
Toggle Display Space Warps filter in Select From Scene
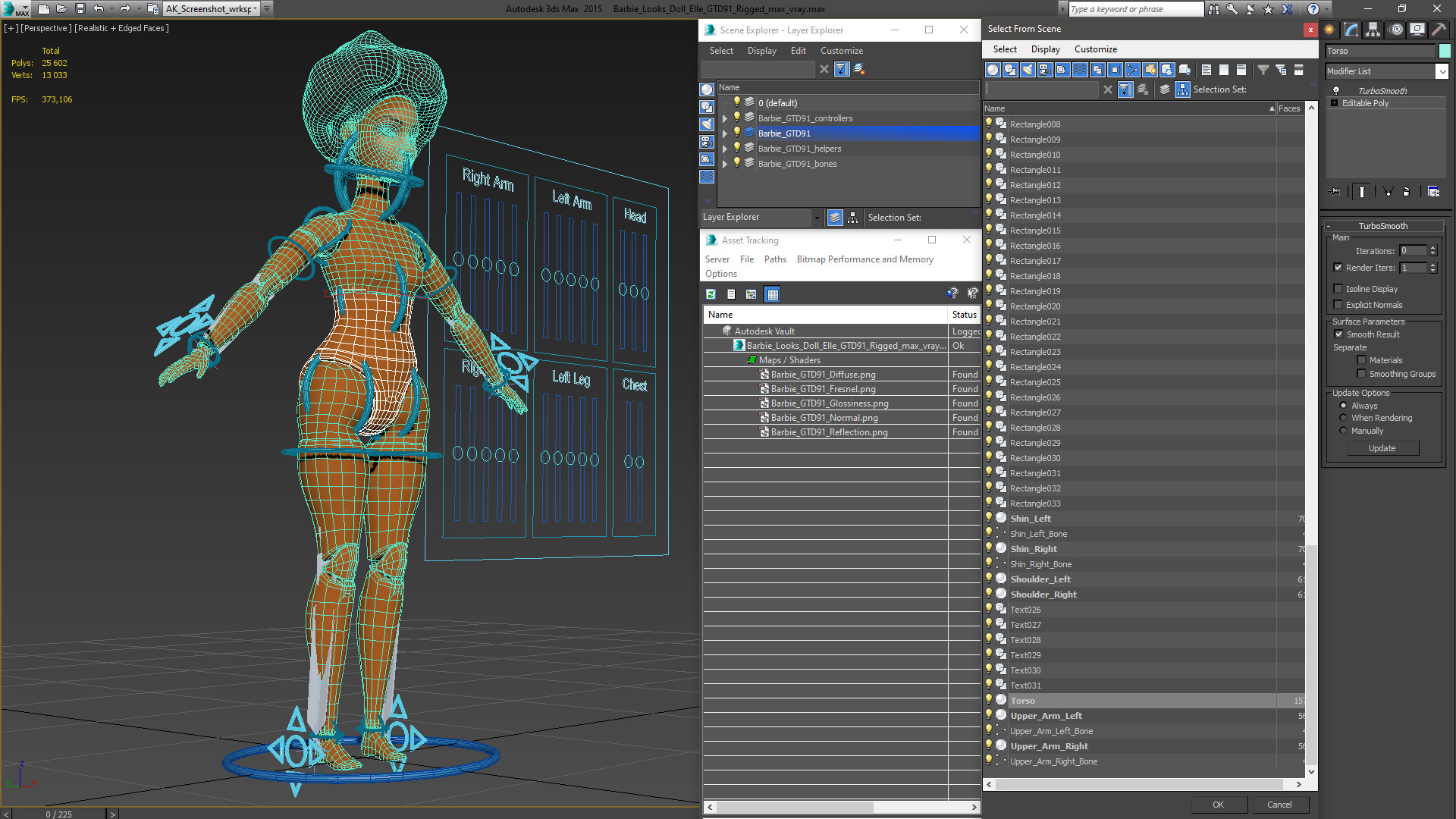tap(1080, 70)
